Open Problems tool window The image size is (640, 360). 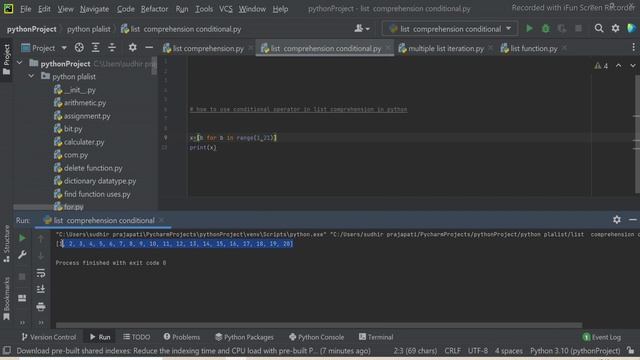tap(182, 337)
